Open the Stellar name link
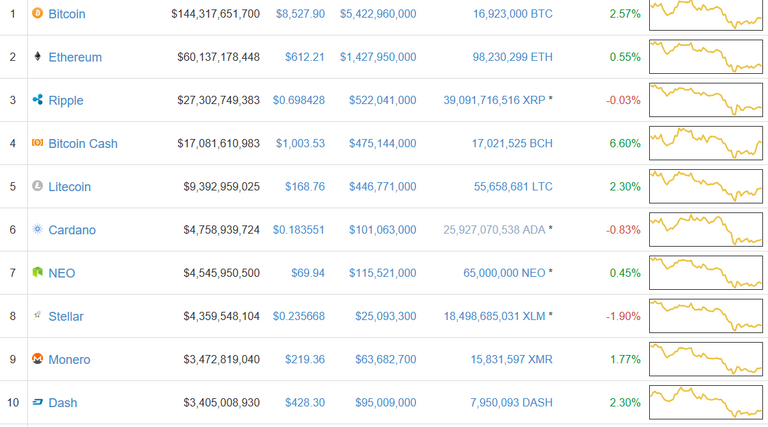The height and width of the screenshot is (427, 768). pos(66,316)
